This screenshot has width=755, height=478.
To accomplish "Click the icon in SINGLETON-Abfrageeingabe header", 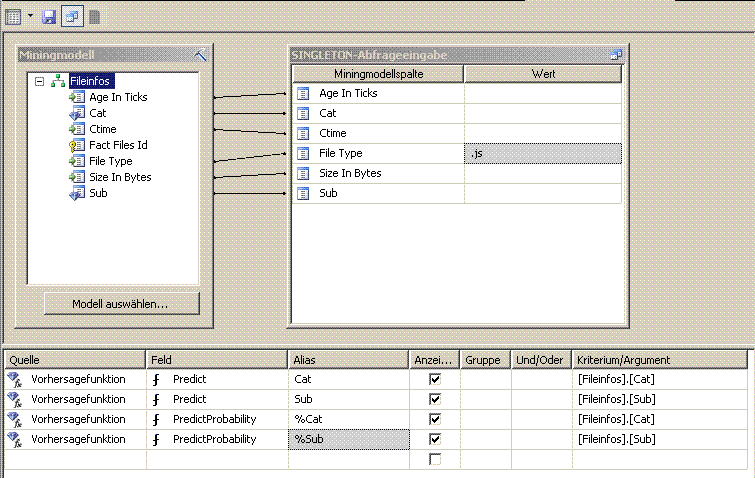I will point(616,55).
